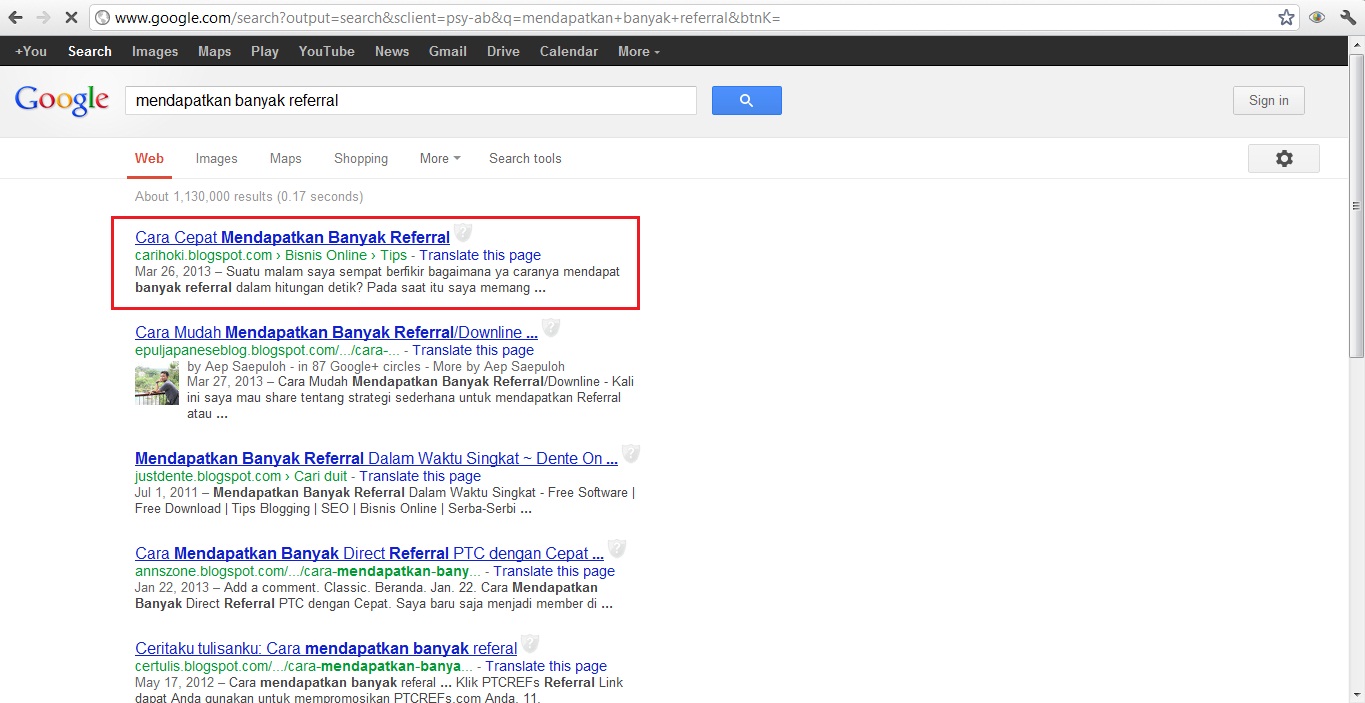Open YouTube in the black bar

(x=326, y=51)
